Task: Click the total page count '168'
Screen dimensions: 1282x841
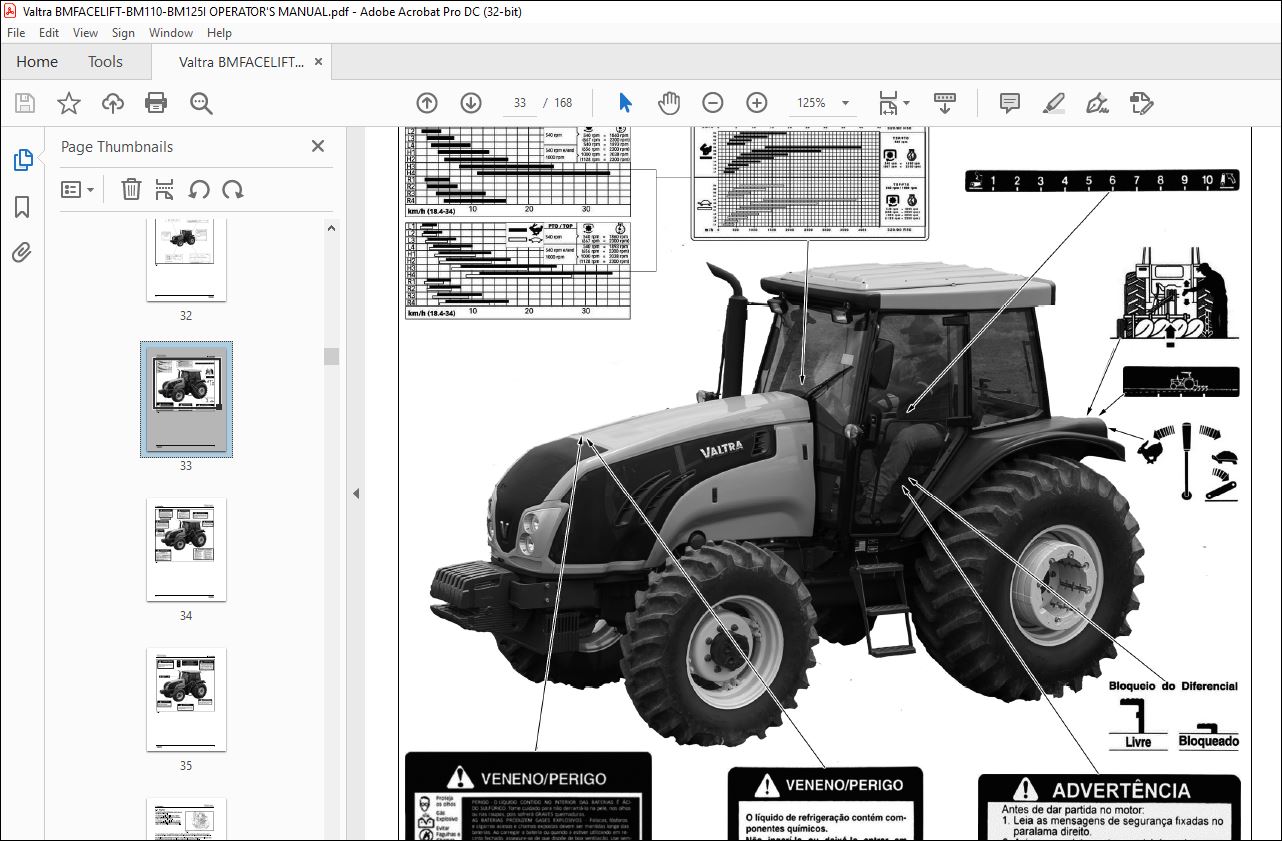Action: pos(563,103)
